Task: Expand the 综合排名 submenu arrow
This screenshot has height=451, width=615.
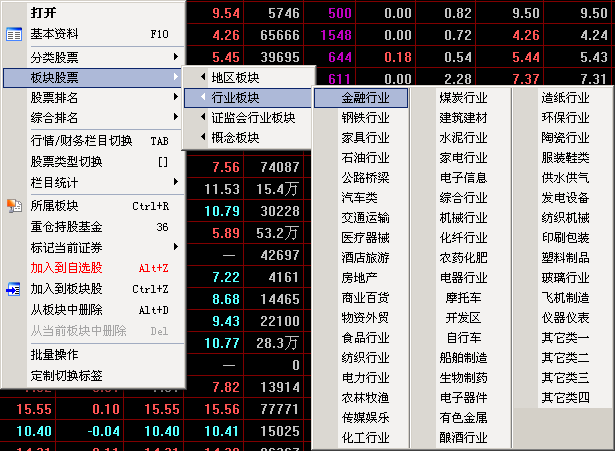Action: (176, 117)
